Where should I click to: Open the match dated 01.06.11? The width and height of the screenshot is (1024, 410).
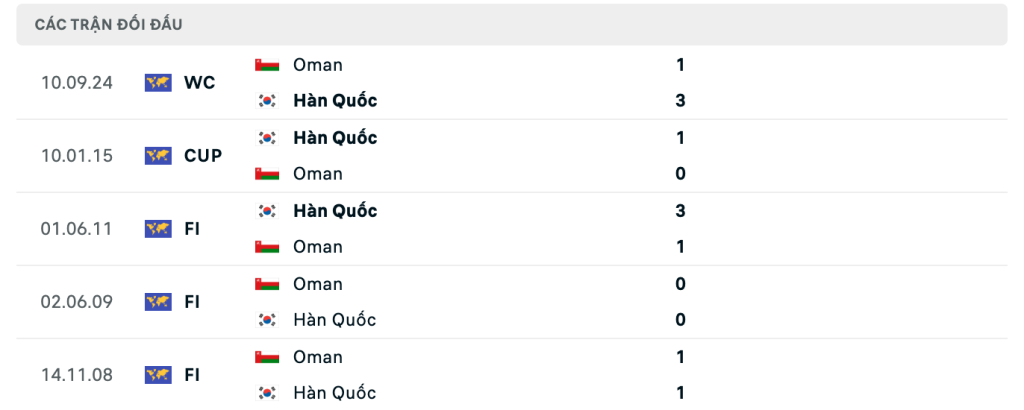pyautogui.click(x=512, y=229)
